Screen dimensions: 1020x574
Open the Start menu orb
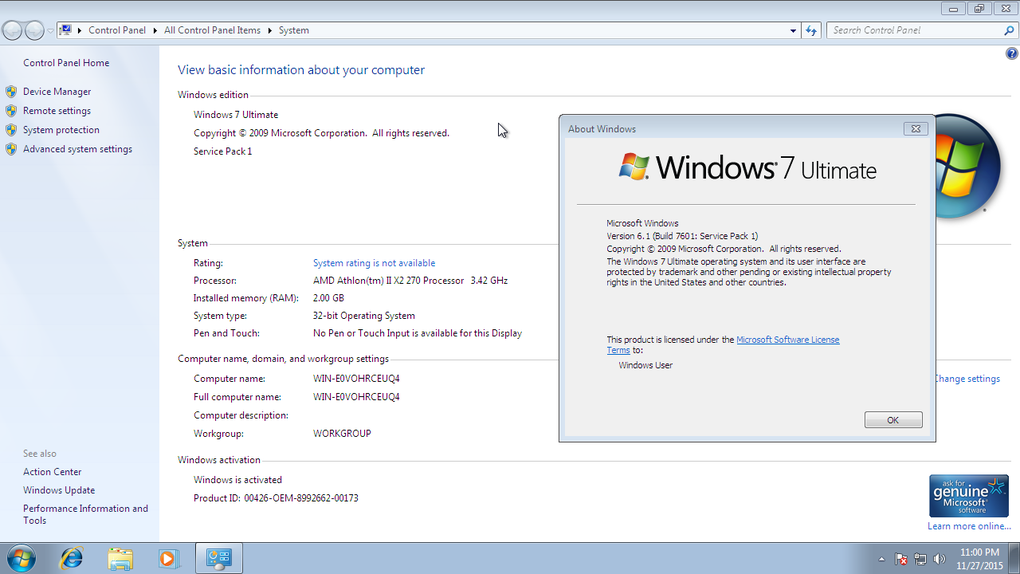pos(21,558)
